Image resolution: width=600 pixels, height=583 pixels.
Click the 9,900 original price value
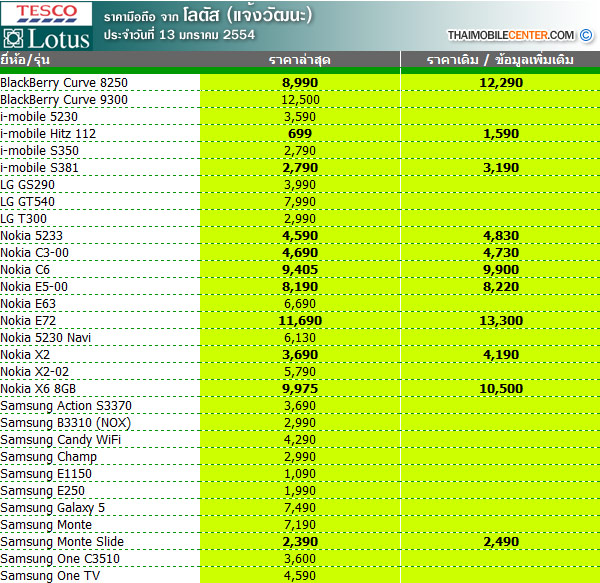pyautogui.click(x=501, y=270)
